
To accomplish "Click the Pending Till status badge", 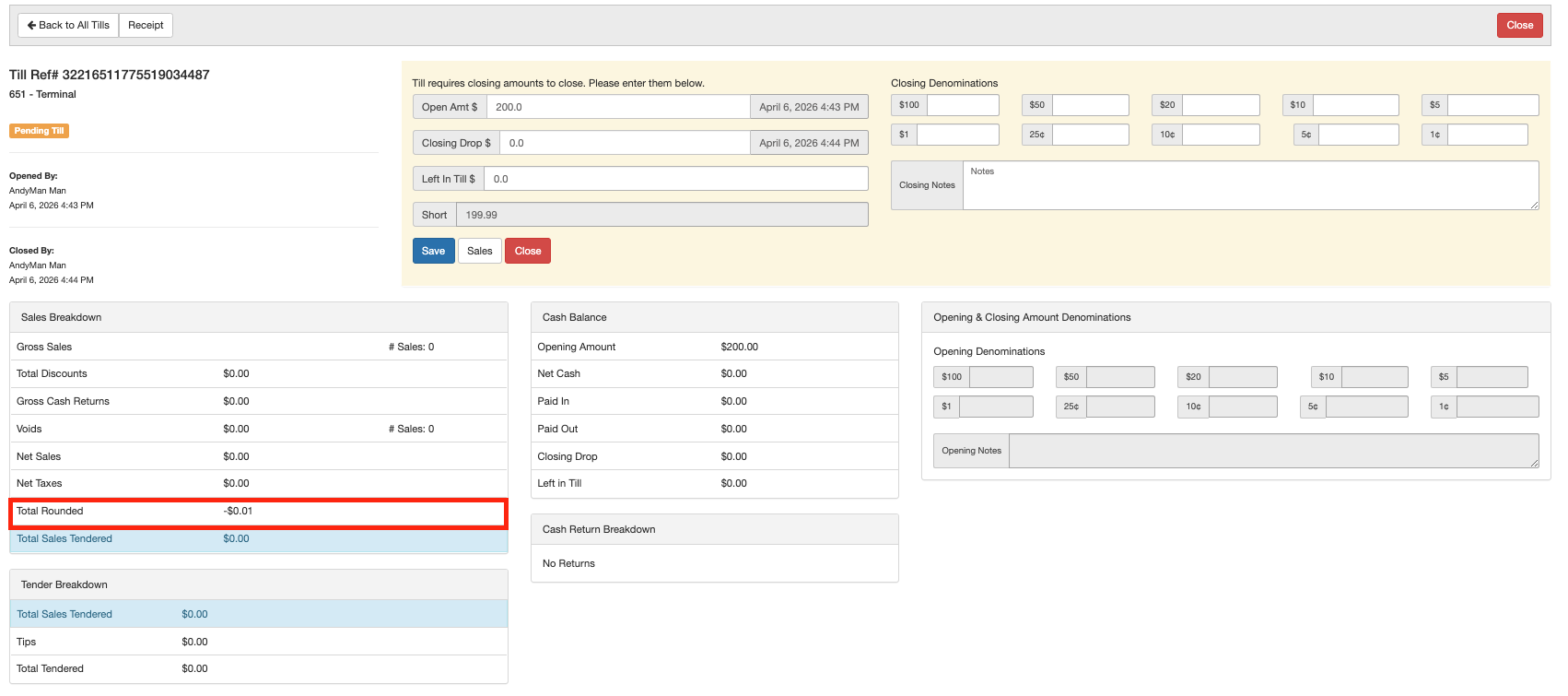I will 39,131.
